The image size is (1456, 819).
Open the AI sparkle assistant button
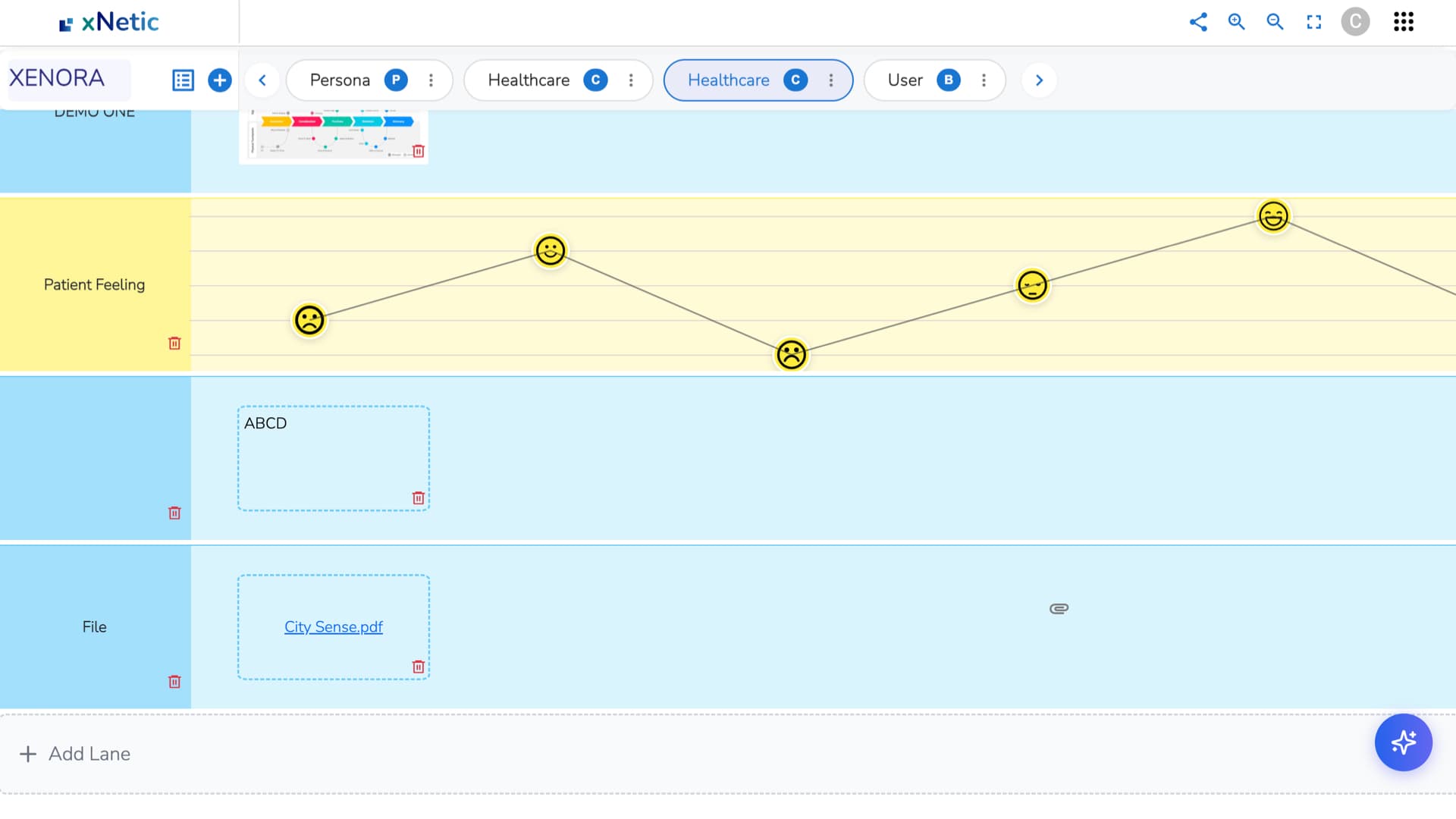(x=1403, y=742)
